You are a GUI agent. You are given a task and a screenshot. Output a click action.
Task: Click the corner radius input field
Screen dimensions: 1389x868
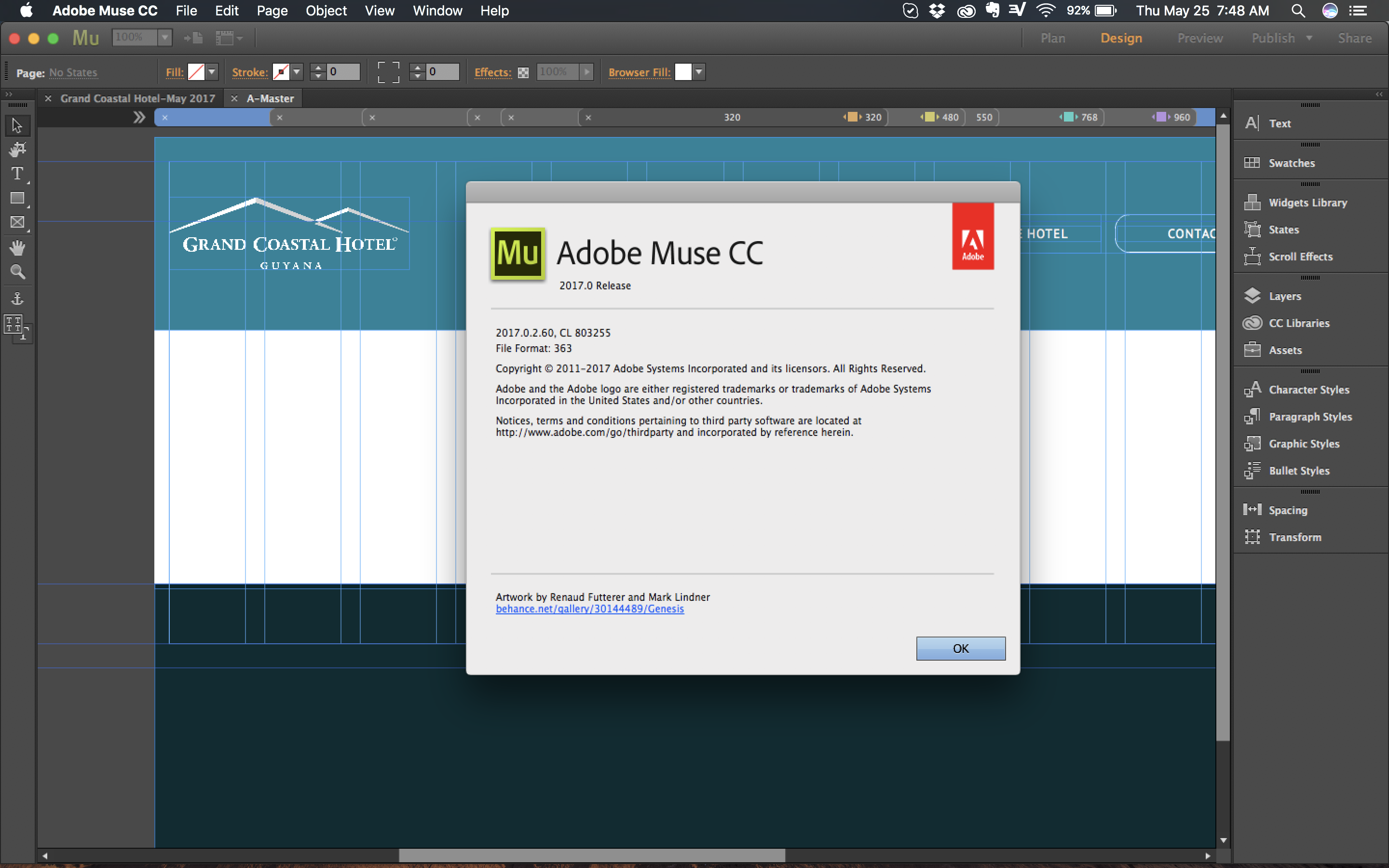(x=443, y=72)
